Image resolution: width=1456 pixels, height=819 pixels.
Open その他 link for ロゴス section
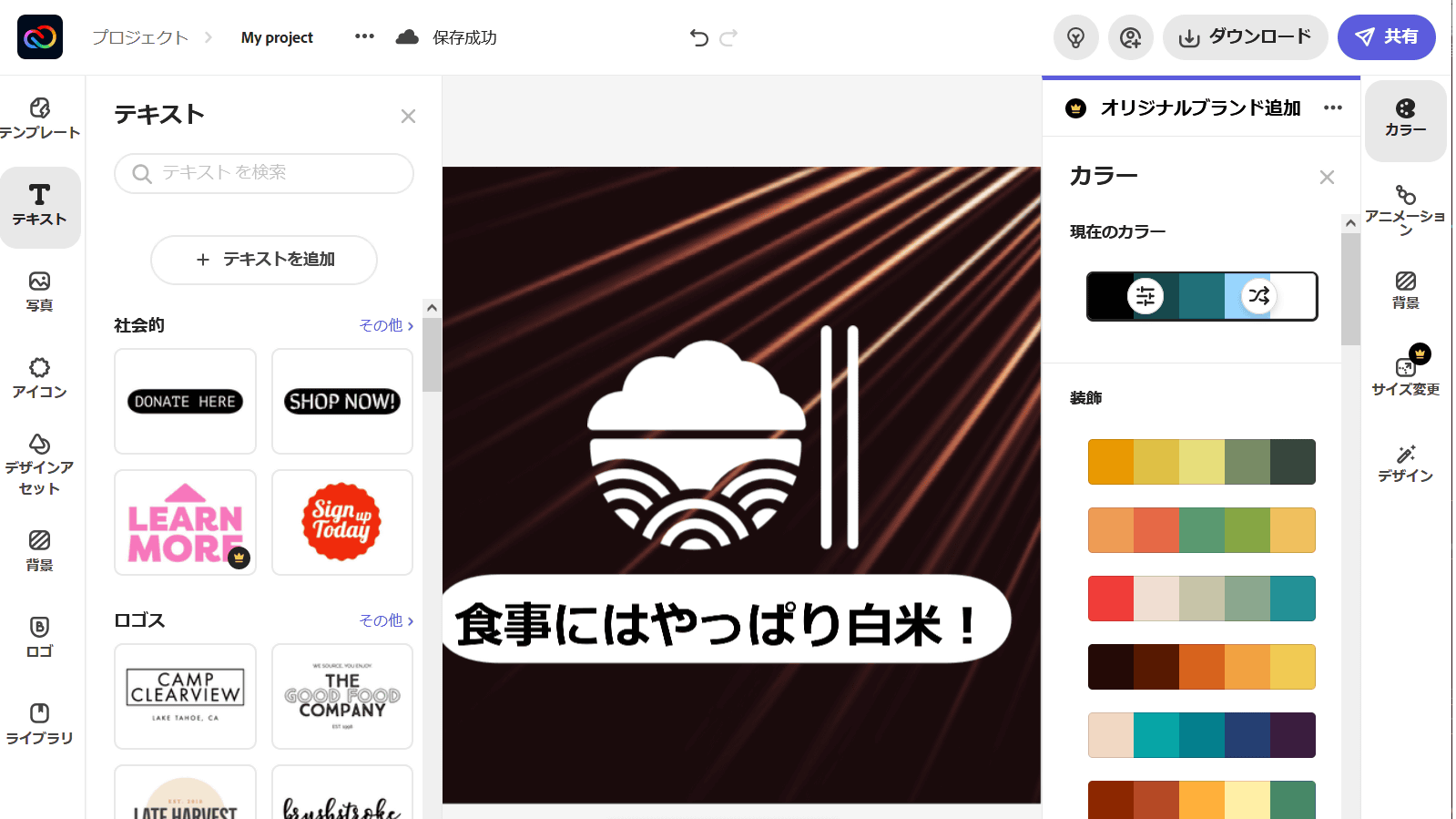[x=386, y=620]
